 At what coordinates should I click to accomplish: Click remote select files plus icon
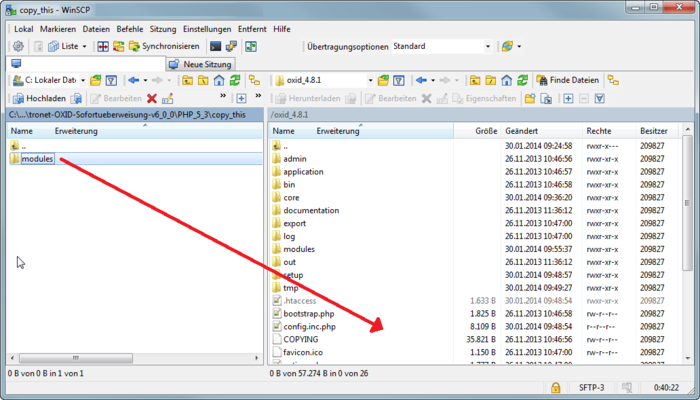(x=568, y=99)
